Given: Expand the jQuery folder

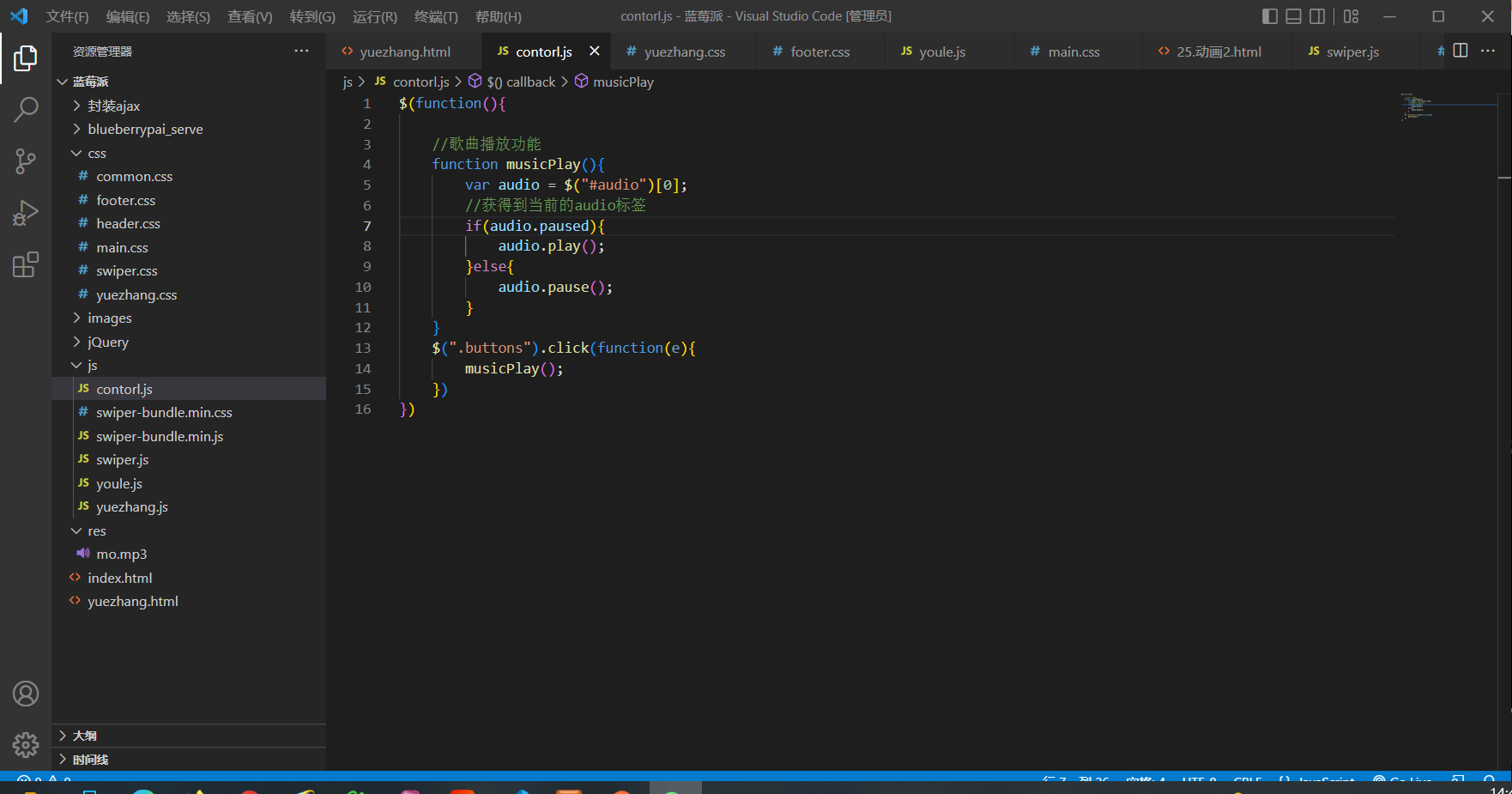Looking at the screenshot, I should tap(189, 342).
